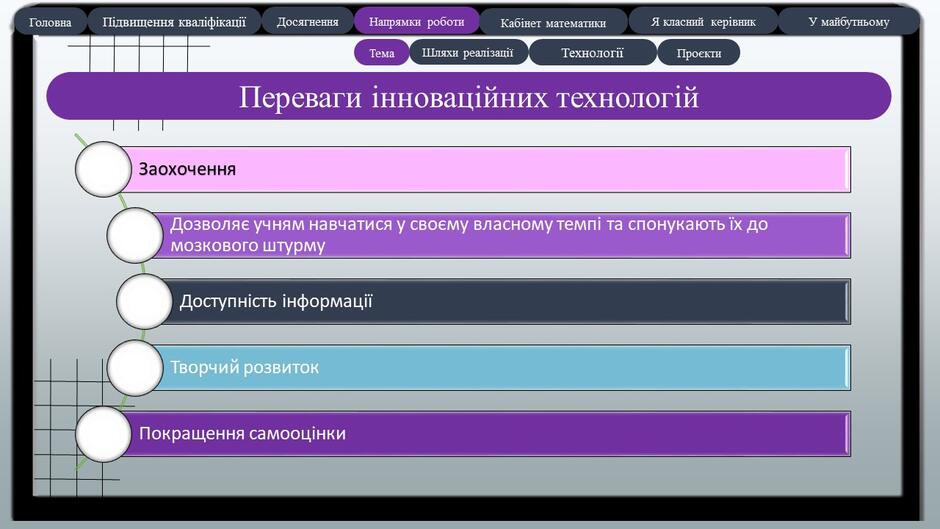Open Я класний керівник tab
Viewport: 940px width, 529px height.
[703, 22]
